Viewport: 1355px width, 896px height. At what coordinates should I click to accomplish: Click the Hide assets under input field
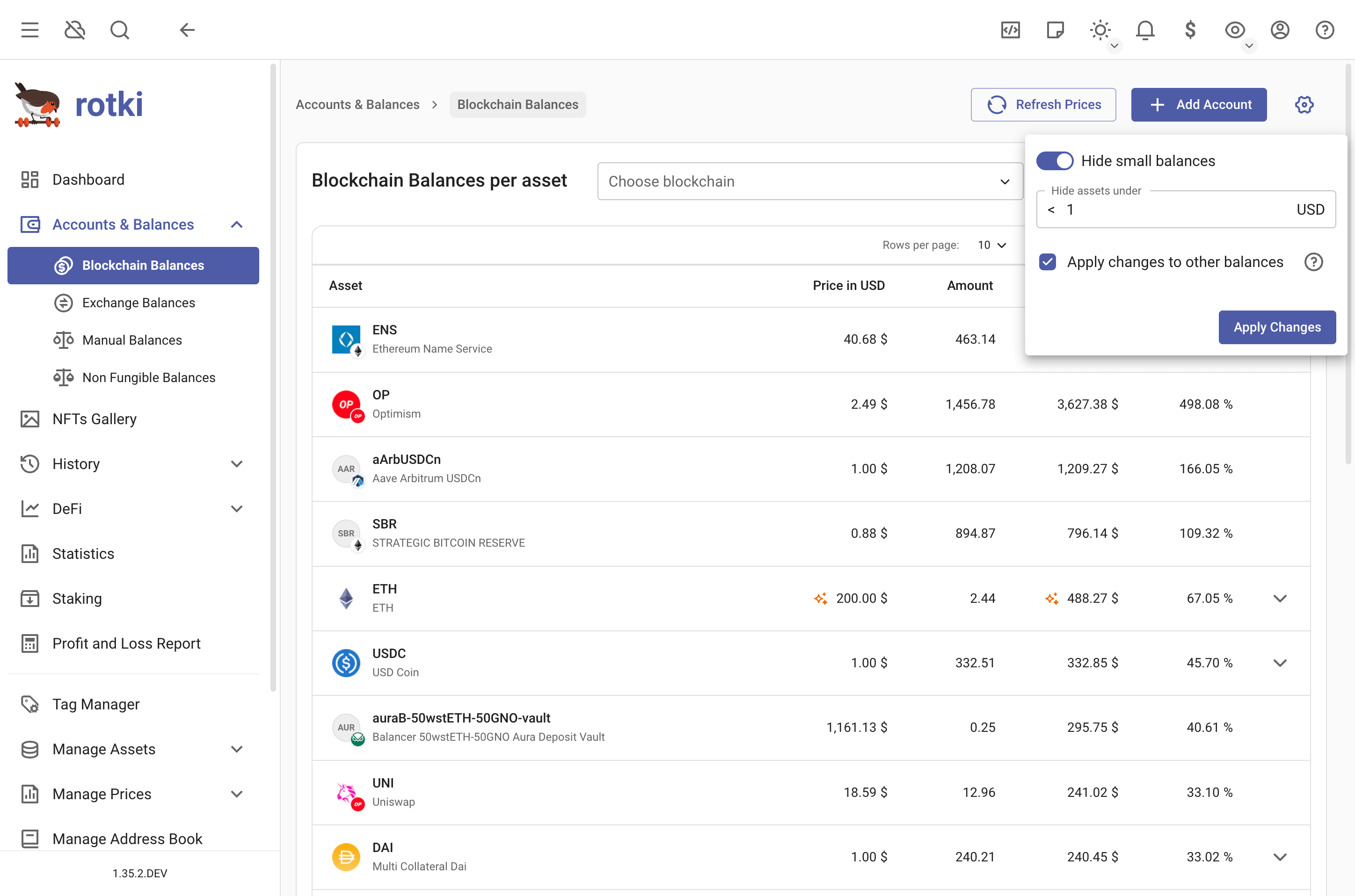(x=1186, y=208)
